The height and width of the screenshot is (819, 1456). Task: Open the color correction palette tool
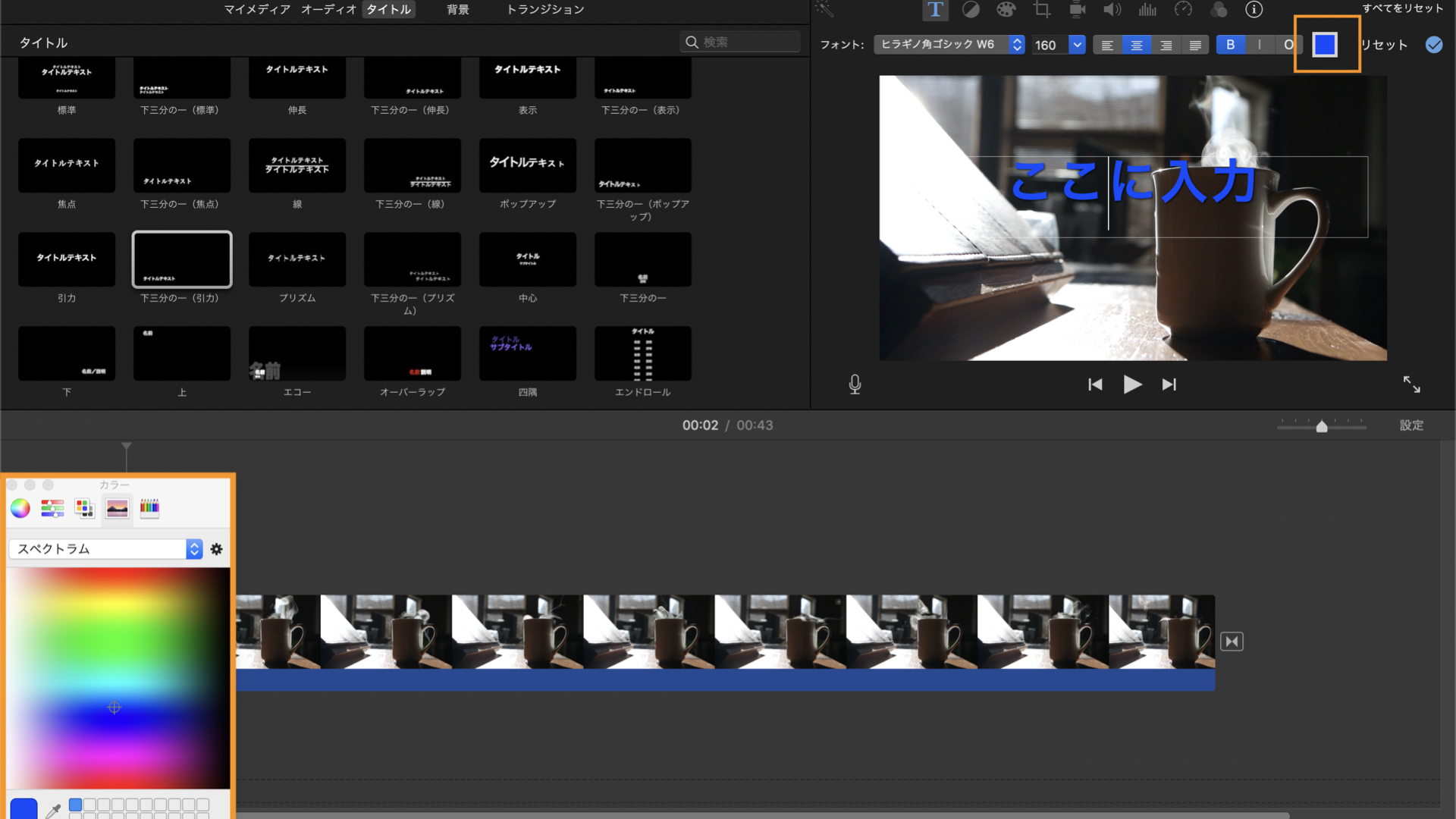1006,10
